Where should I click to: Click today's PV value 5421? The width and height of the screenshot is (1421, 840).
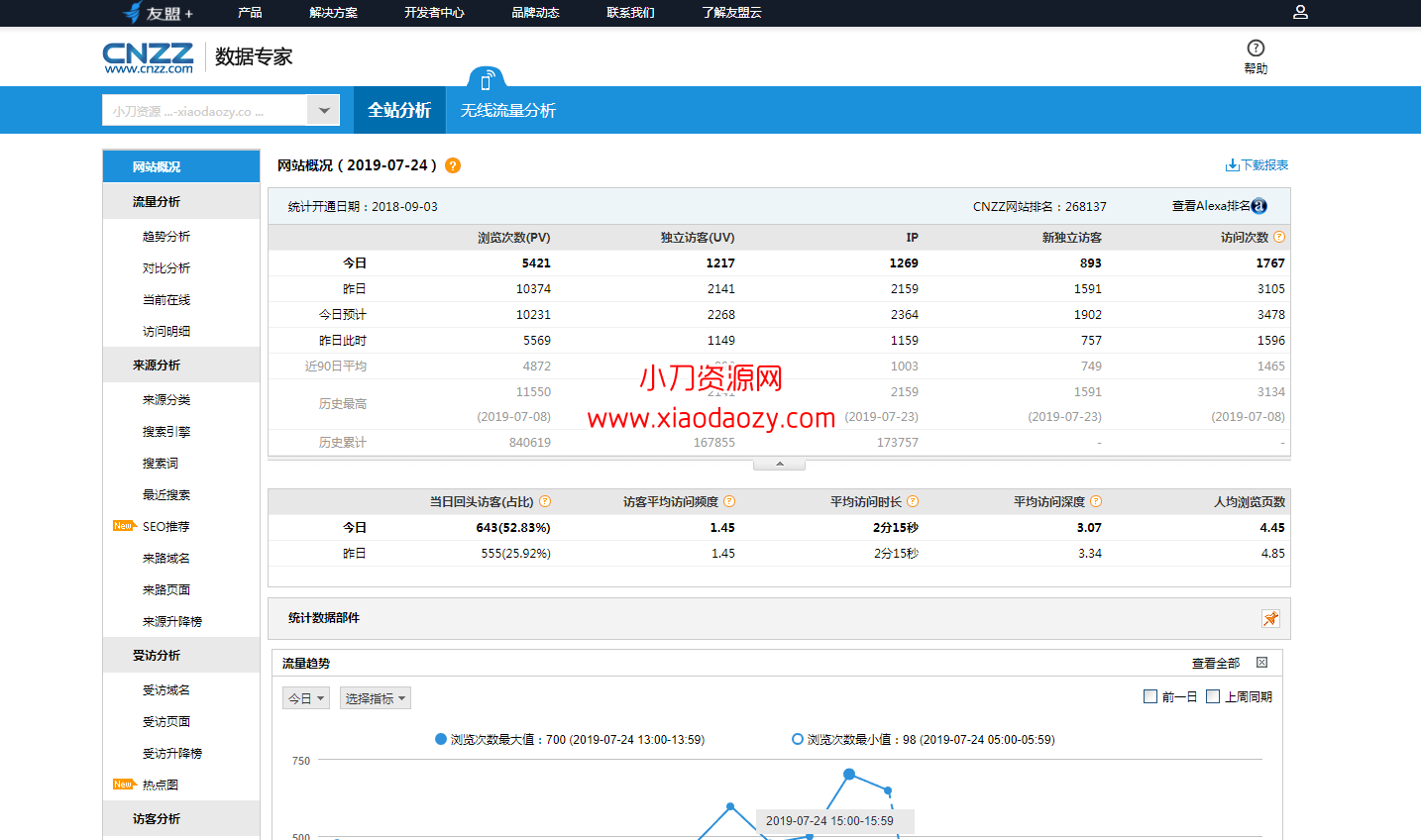(x=536, y=263)
